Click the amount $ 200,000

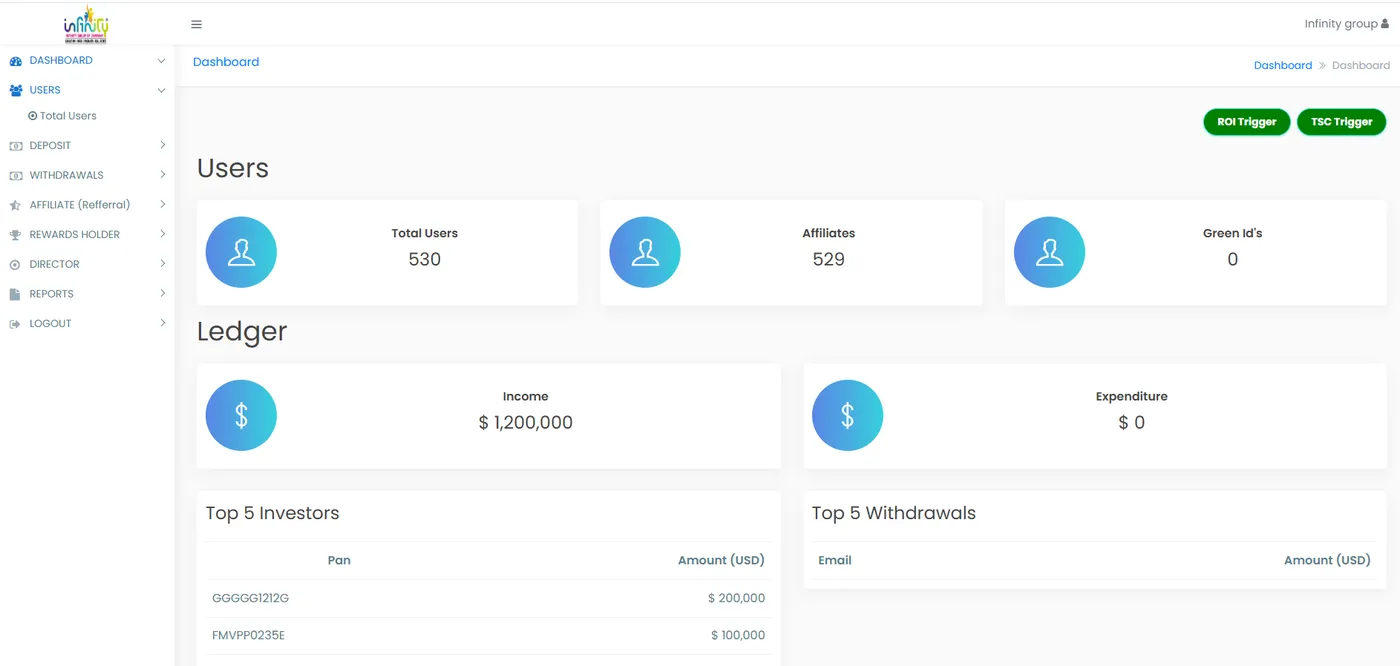point(736,598)
